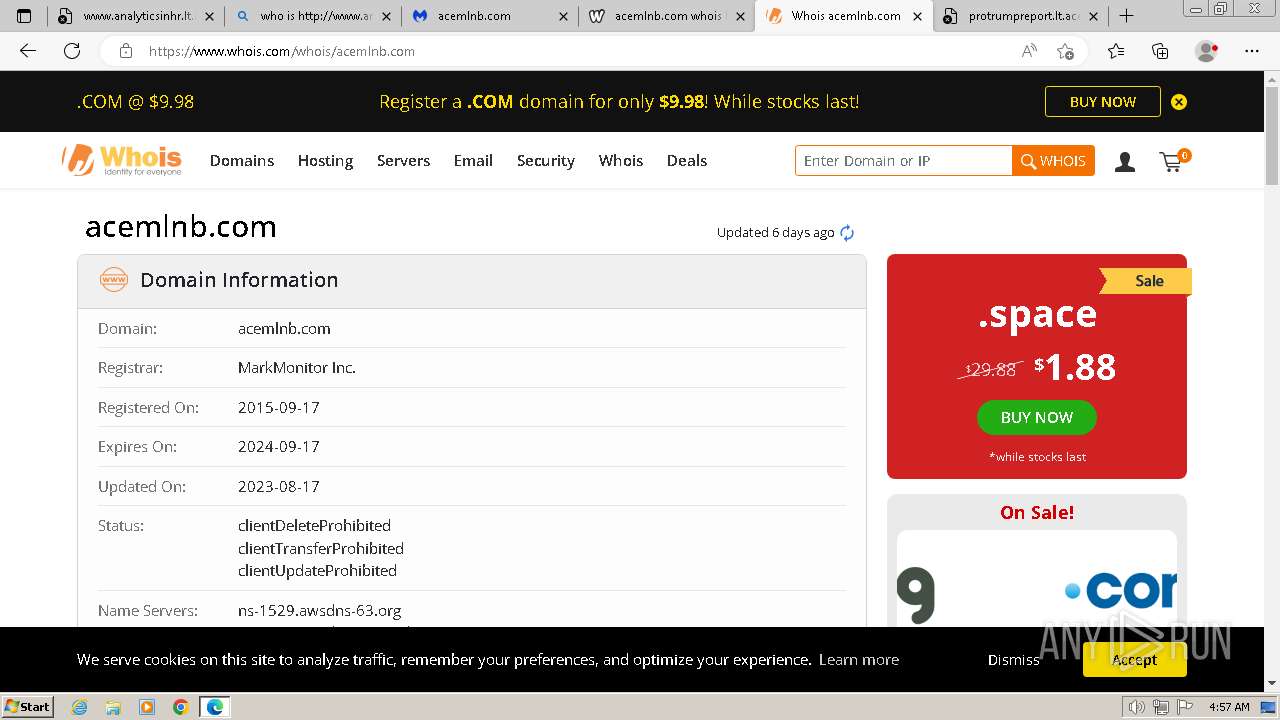Click the Windows Start button
The image size is (1280, 720).
point(27,707)
